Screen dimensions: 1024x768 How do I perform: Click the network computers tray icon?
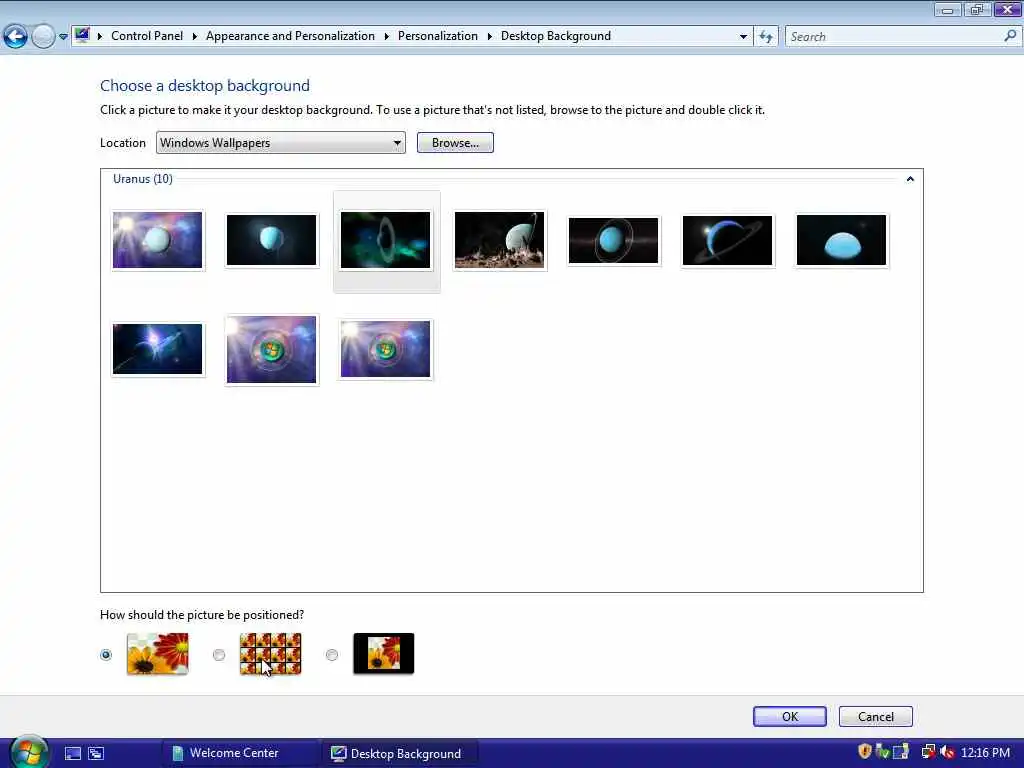[x=929, y=752]
